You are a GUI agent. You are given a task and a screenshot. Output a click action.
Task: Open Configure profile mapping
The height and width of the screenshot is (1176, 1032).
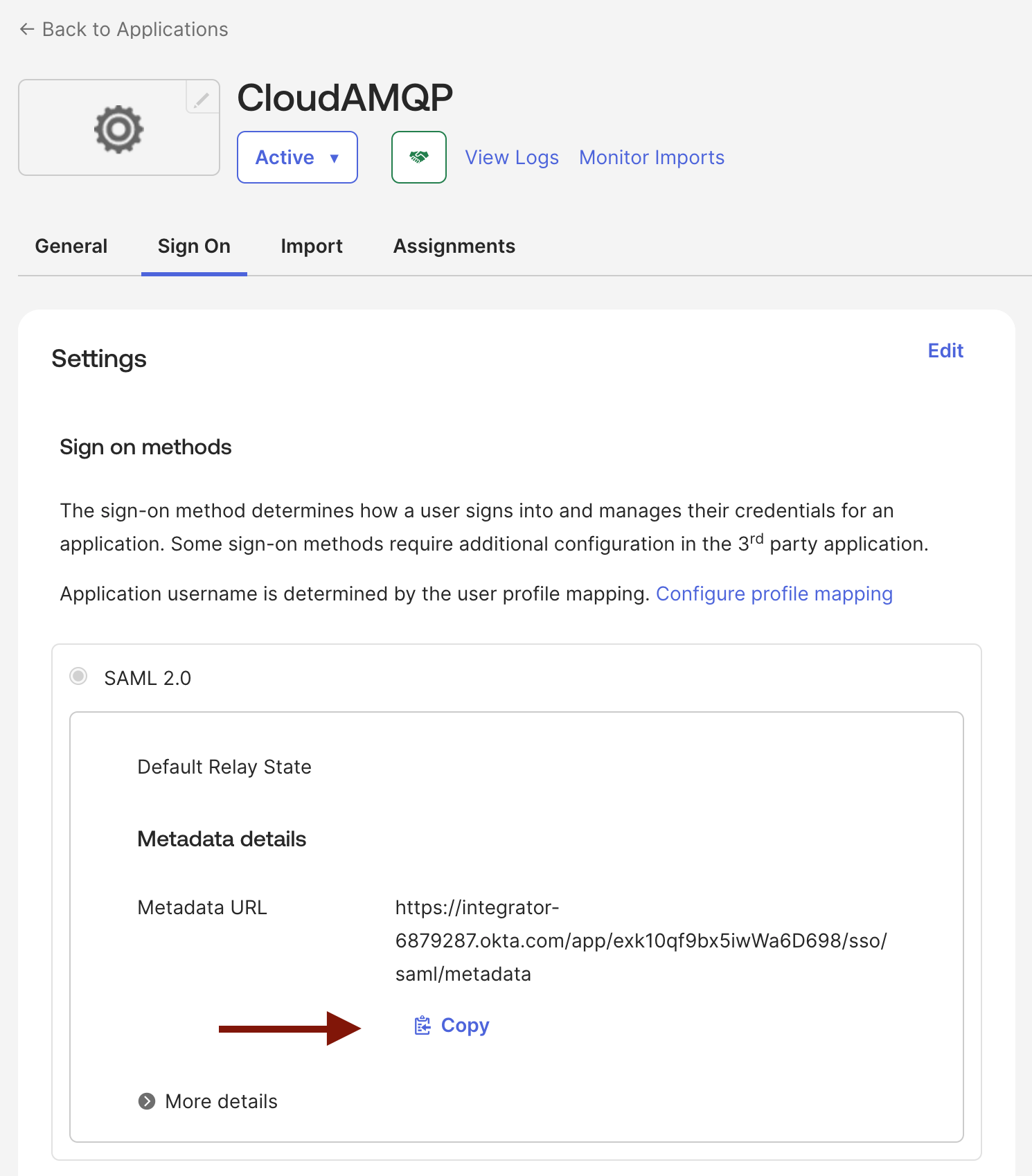tap(774, 594)
